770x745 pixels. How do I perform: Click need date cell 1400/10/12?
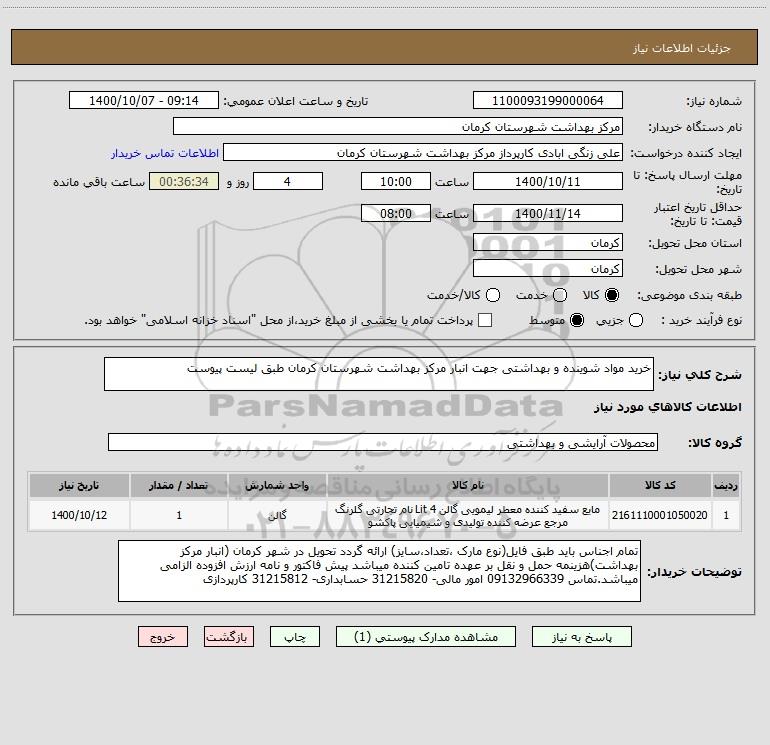[x=79, y=515]
